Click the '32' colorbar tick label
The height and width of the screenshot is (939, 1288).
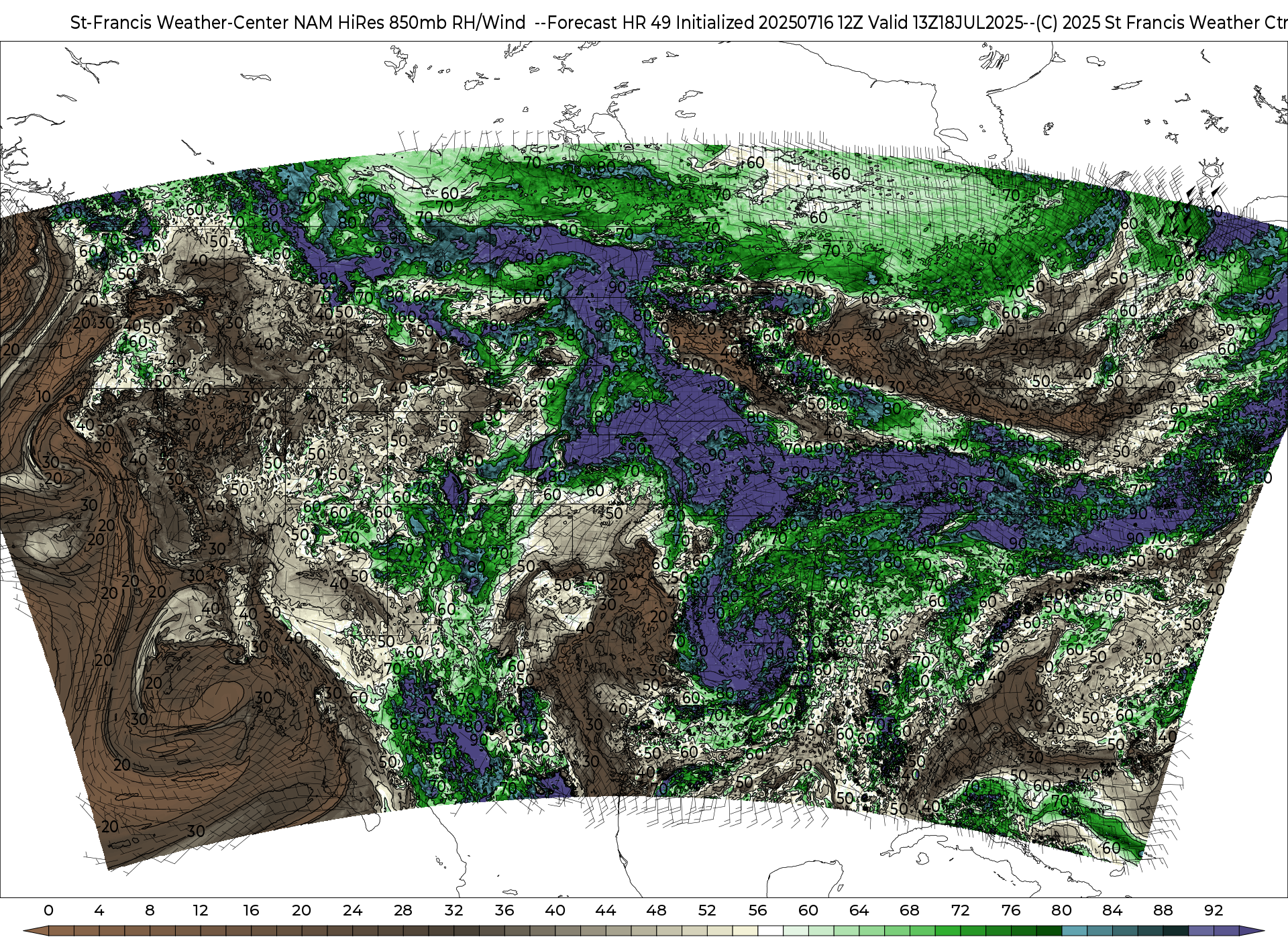click(x=453, y=911)
